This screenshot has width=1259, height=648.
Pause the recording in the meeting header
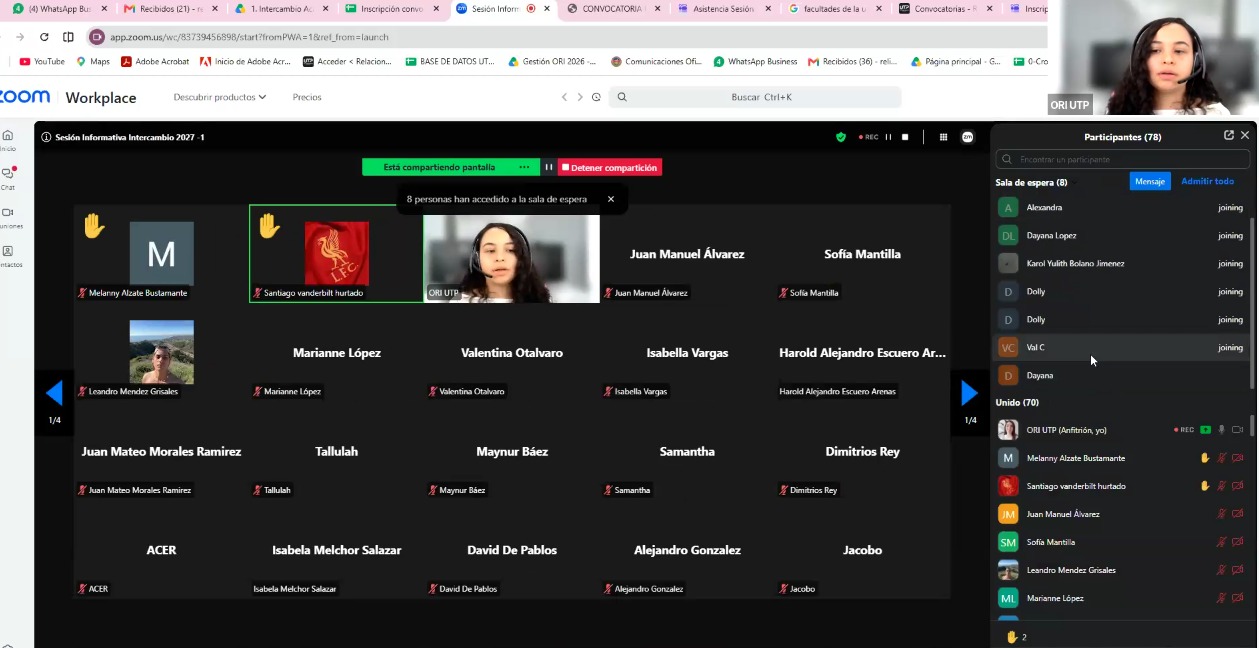click(888, 137)
